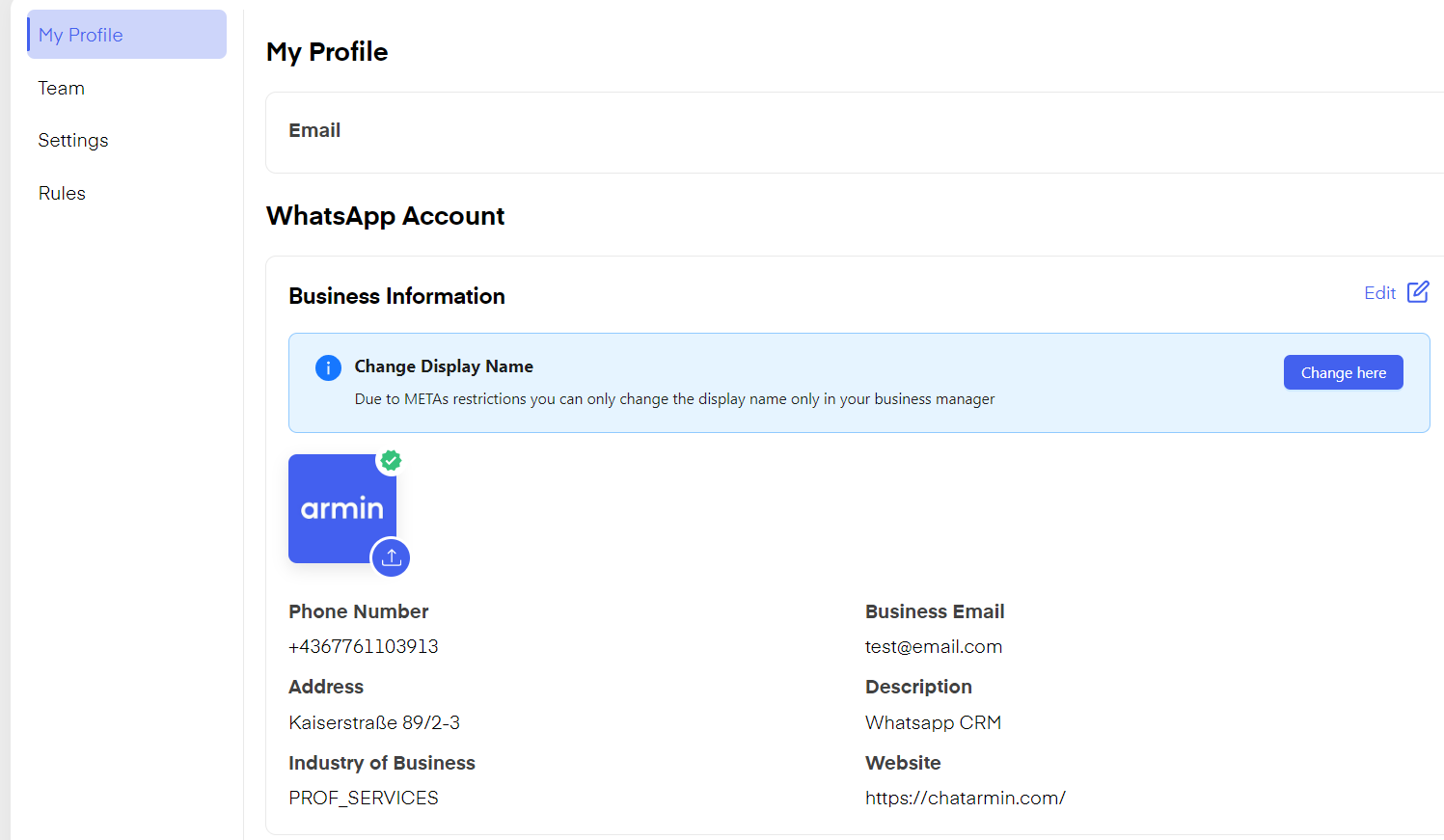Click the PROF_SERVICES industry value
1444x840 pixels.
pos(364,798)
